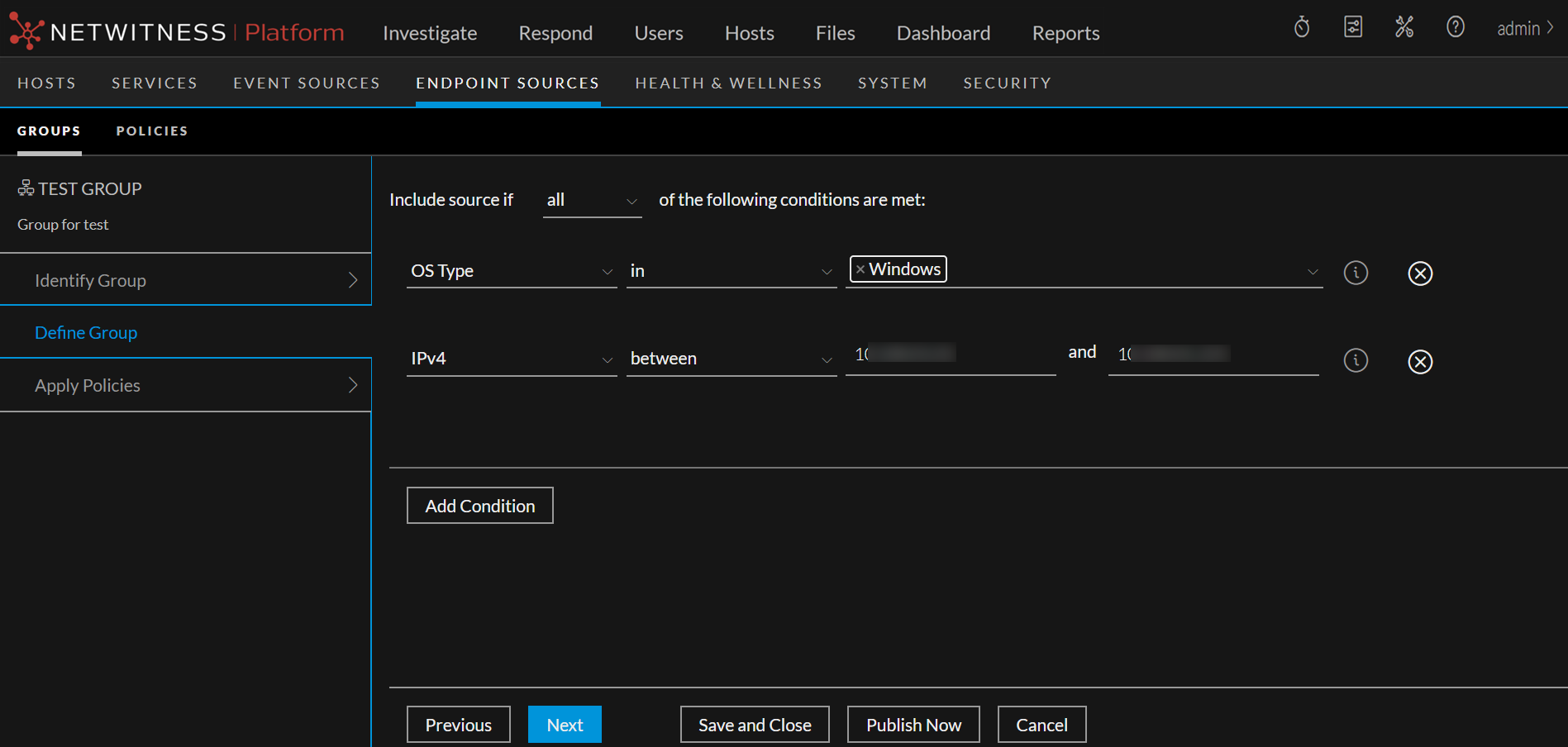1568x747 pixels.
Task: Open the 'all' conditions match dropdown
Action: click(592, 201)
